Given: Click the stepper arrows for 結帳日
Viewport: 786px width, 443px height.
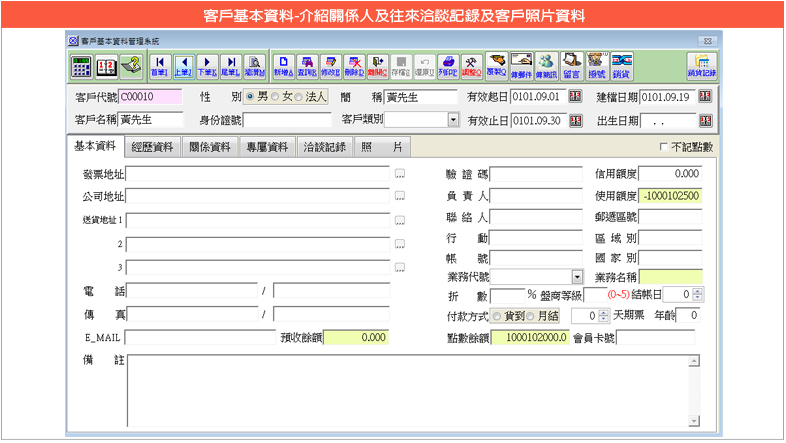Looking at the screenshot, I should pos(698,295).
